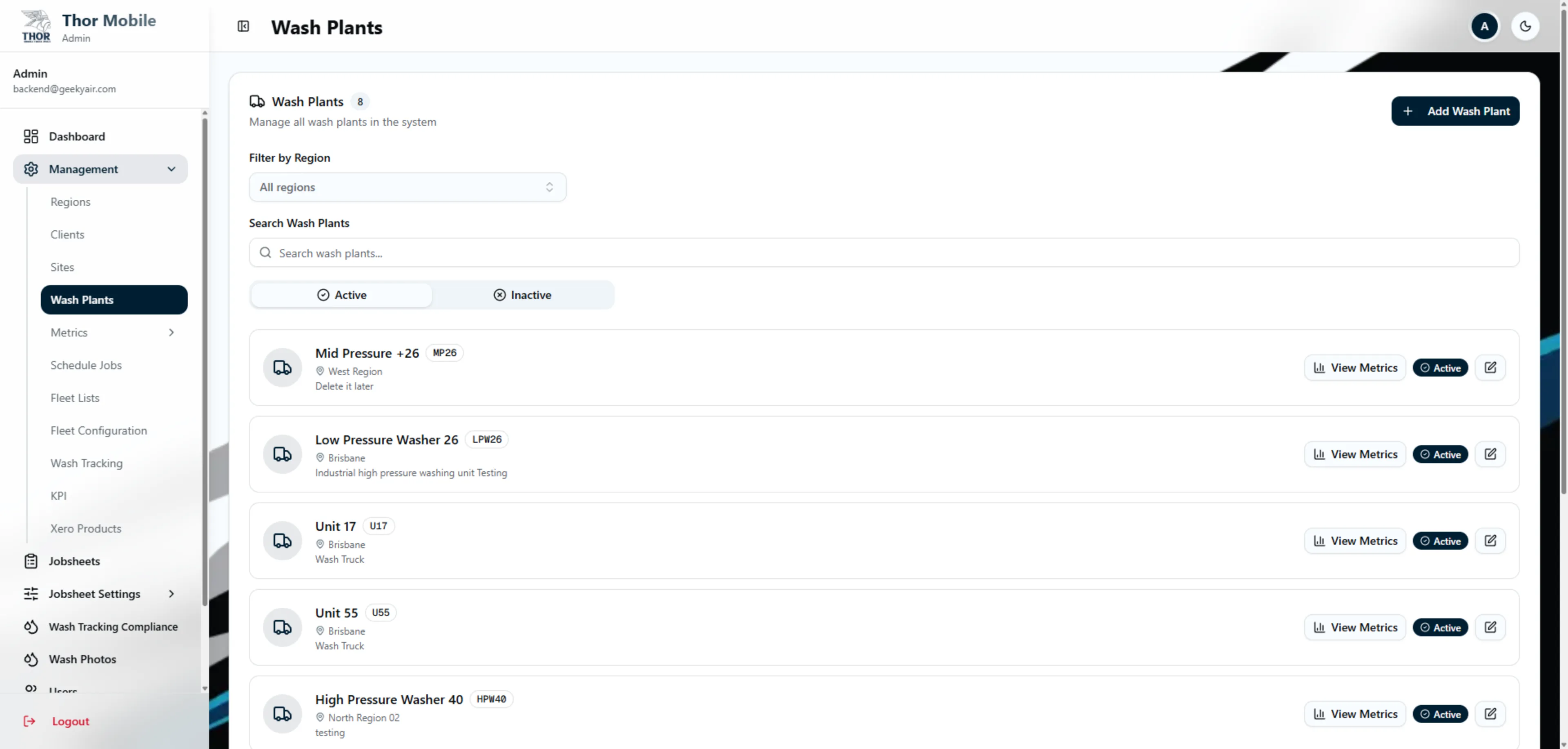Toggle Active status for High Pressure Washer 40
This screenshot has height=749, width=1568.
point(1440,714)
